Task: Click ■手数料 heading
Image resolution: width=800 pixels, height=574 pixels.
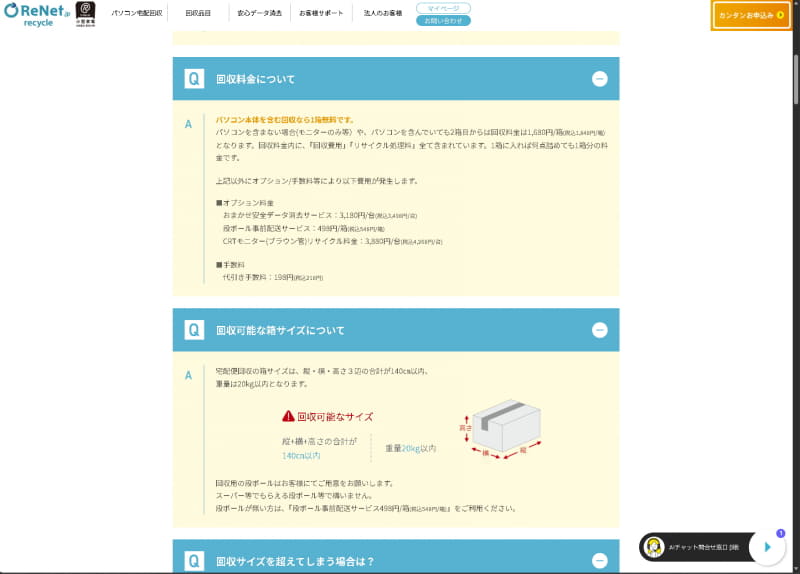Action: (230, 265)
